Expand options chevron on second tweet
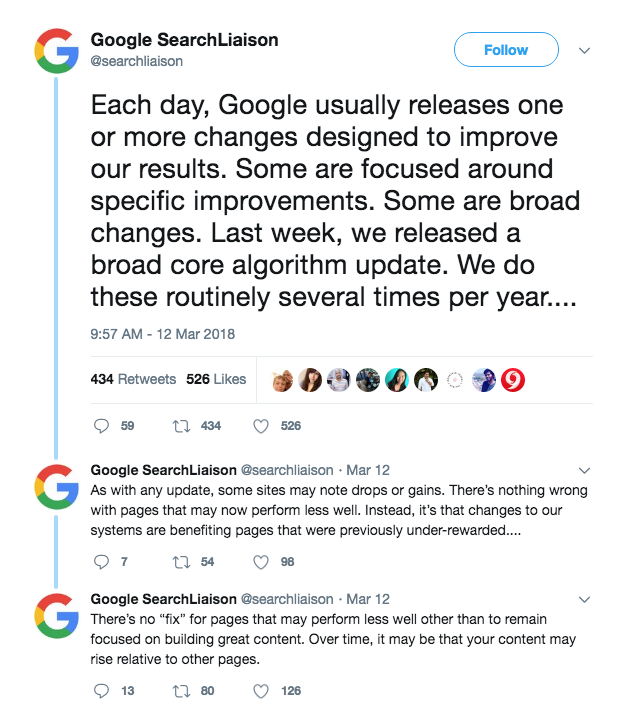Image resolution: width=631 pixels, height=708 pixels. pyautogui.click(x=584, y=470)
